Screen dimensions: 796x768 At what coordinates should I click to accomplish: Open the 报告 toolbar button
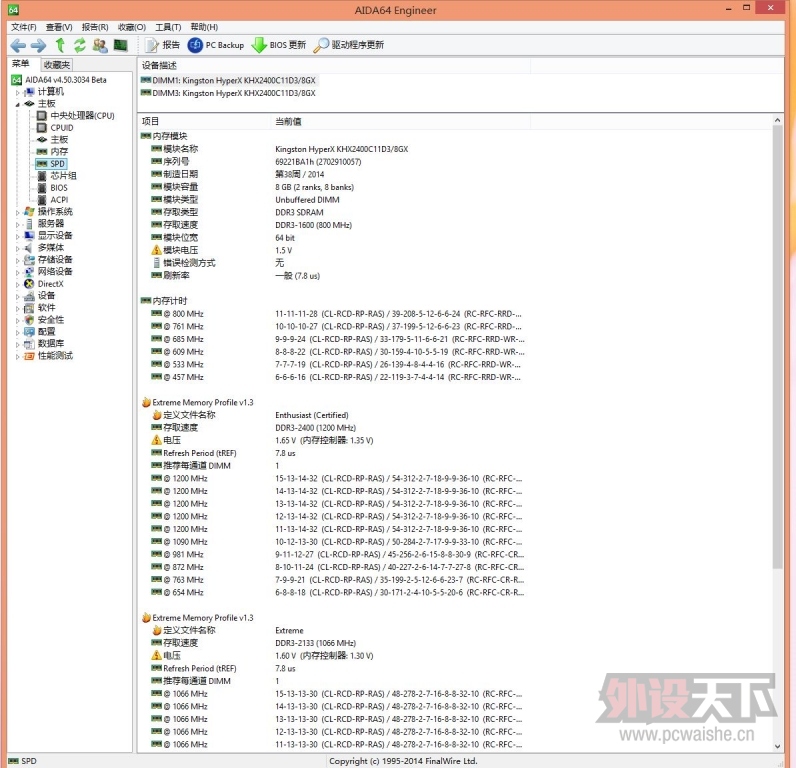162,45
